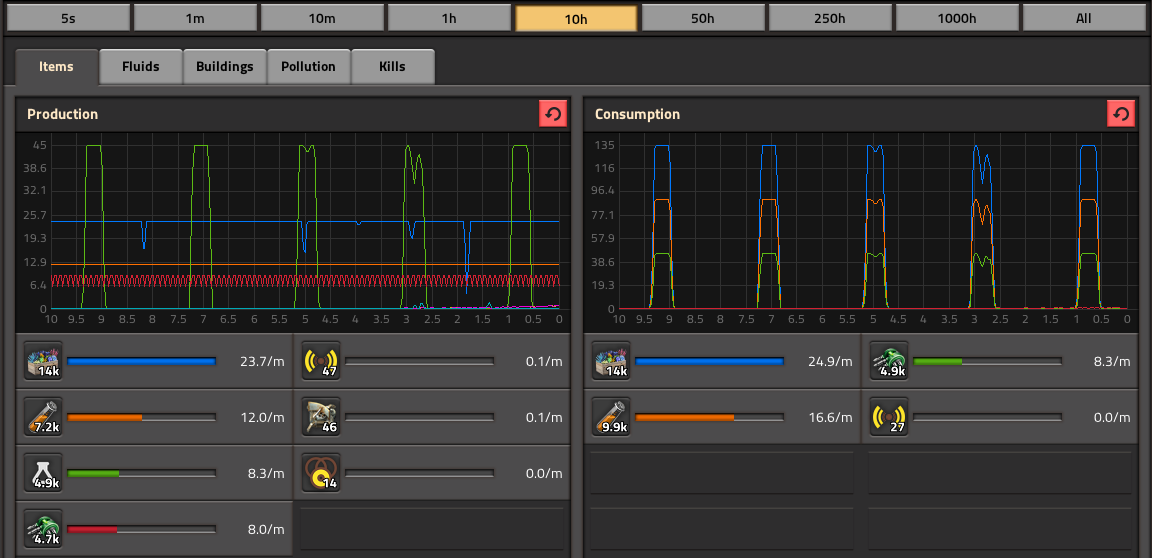Click the yellow signal icon showing 27

coord(889,417)
